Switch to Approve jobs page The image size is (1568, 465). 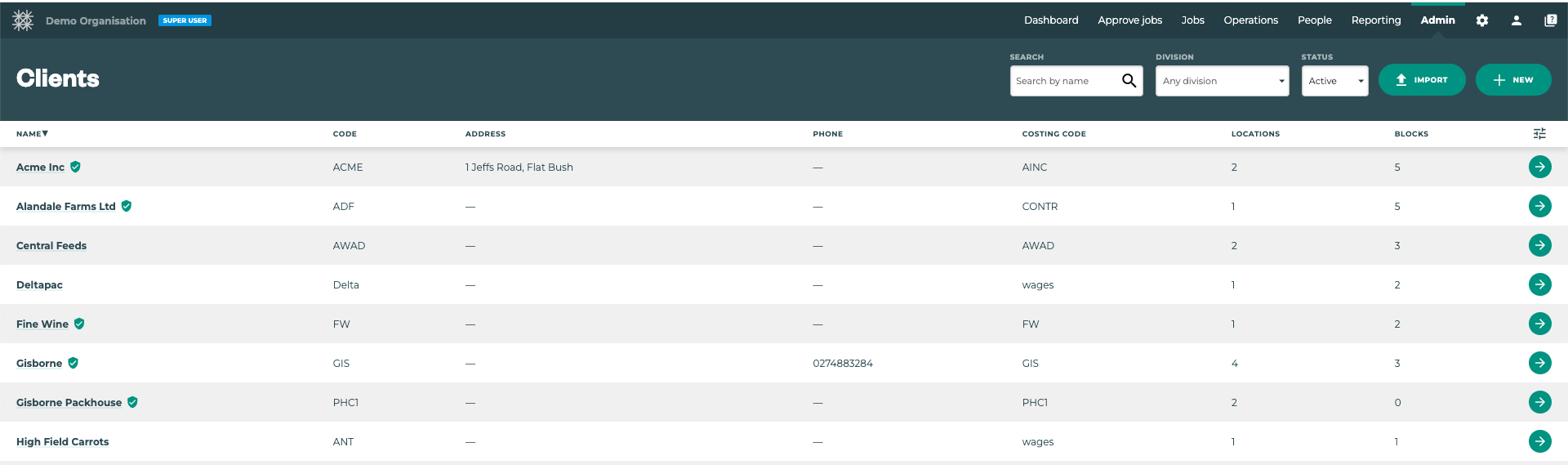pyautogui.click(x=1129, y=20)
